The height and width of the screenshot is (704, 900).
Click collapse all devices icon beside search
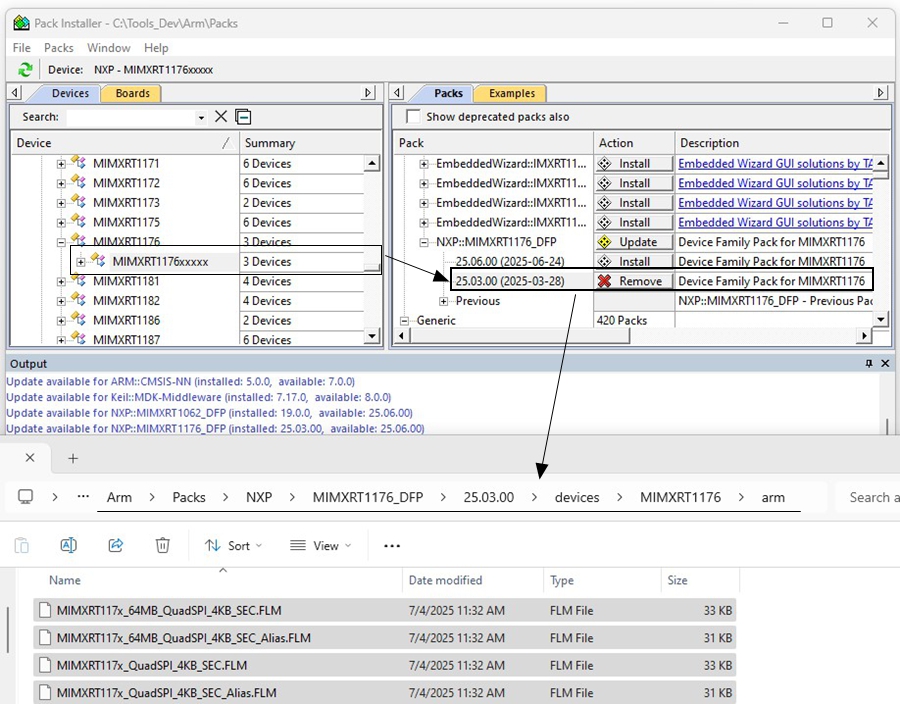tap(243, 116)
